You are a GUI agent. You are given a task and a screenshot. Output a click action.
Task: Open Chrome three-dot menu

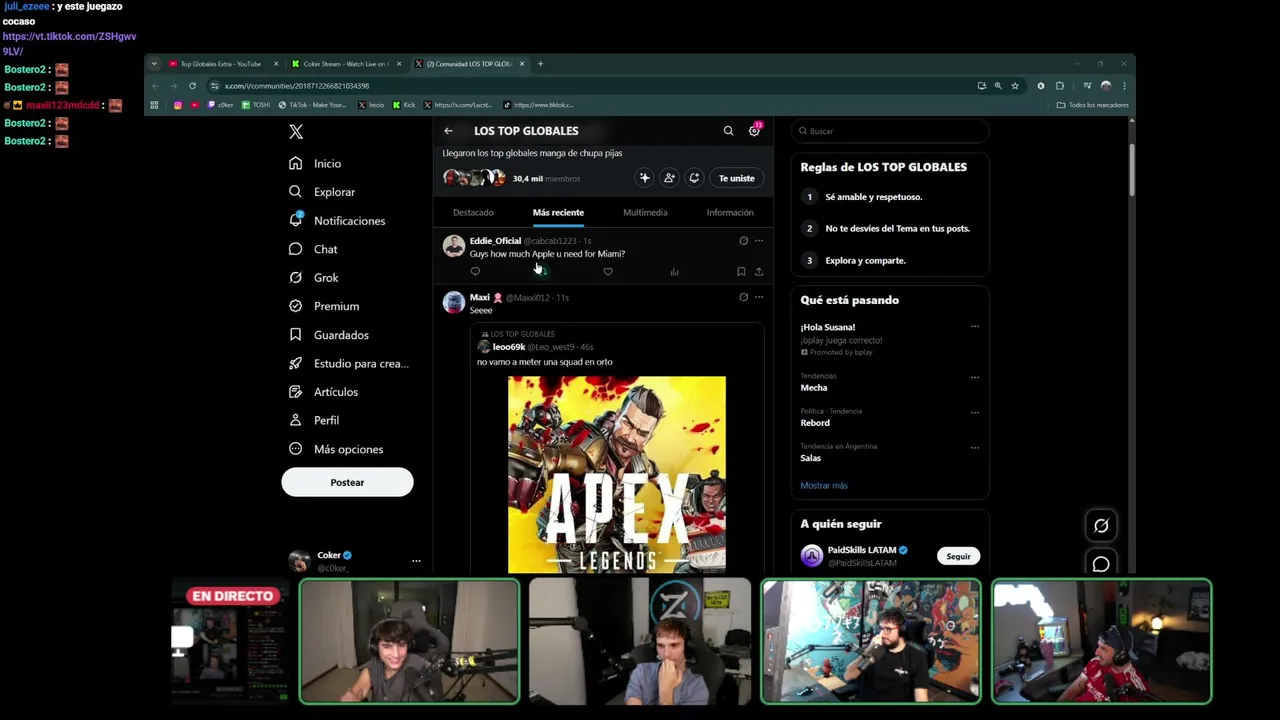point(1124,86)
